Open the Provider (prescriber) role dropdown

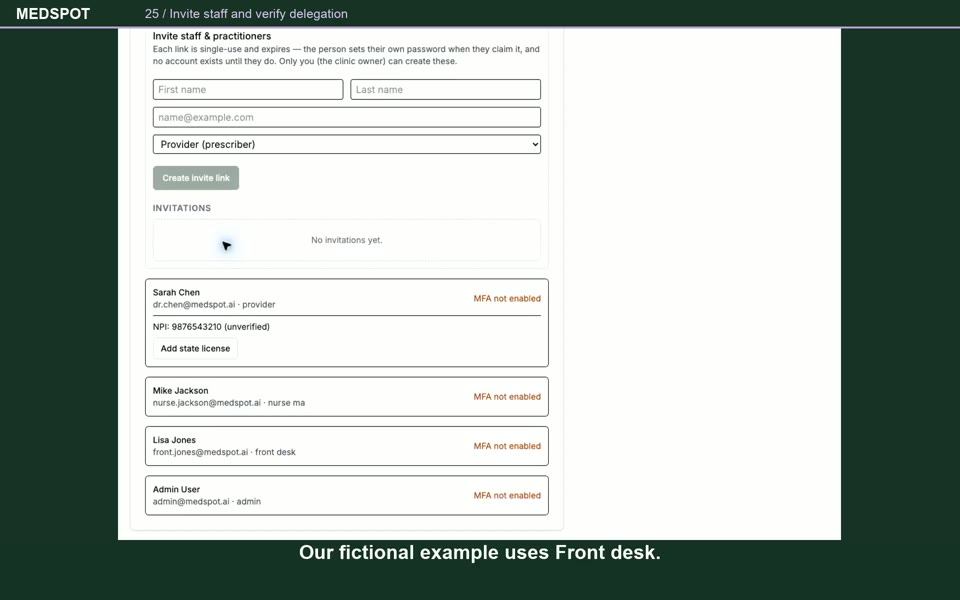[347, 144]
